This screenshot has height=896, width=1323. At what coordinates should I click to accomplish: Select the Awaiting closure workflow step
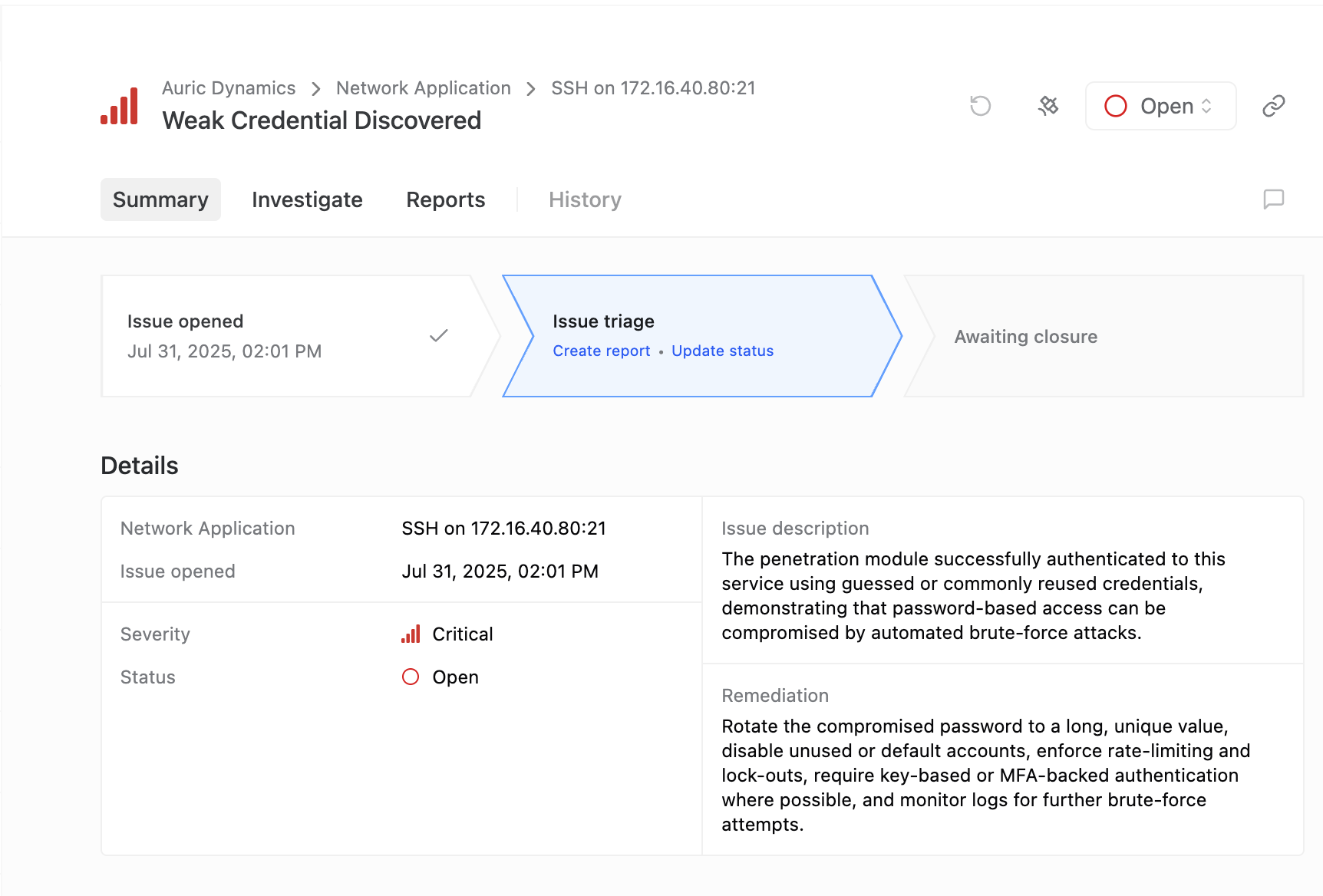pyautogui.click(x=1025, y=337)
